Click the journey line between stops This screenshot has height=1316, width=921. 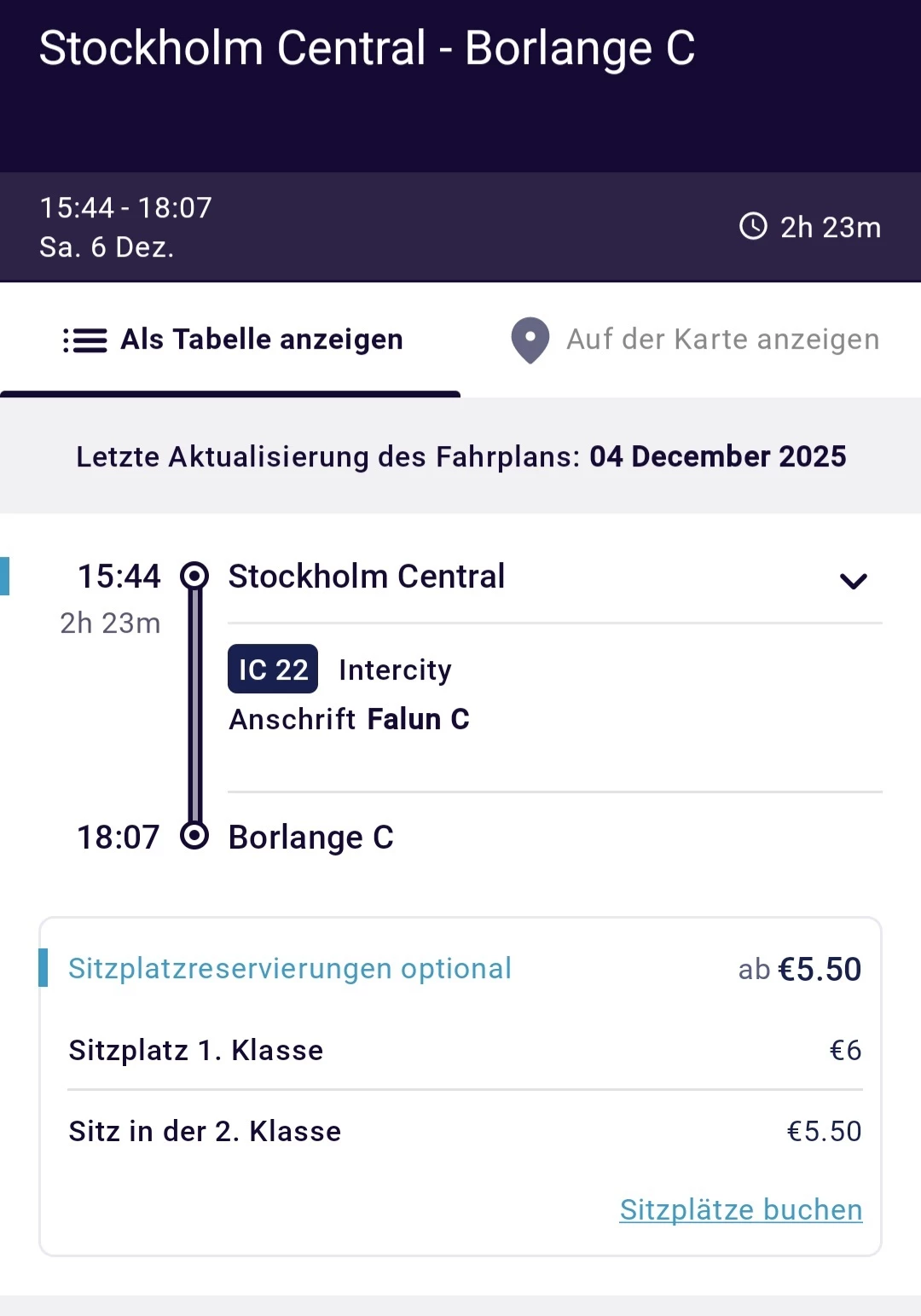tap(195, 706)
